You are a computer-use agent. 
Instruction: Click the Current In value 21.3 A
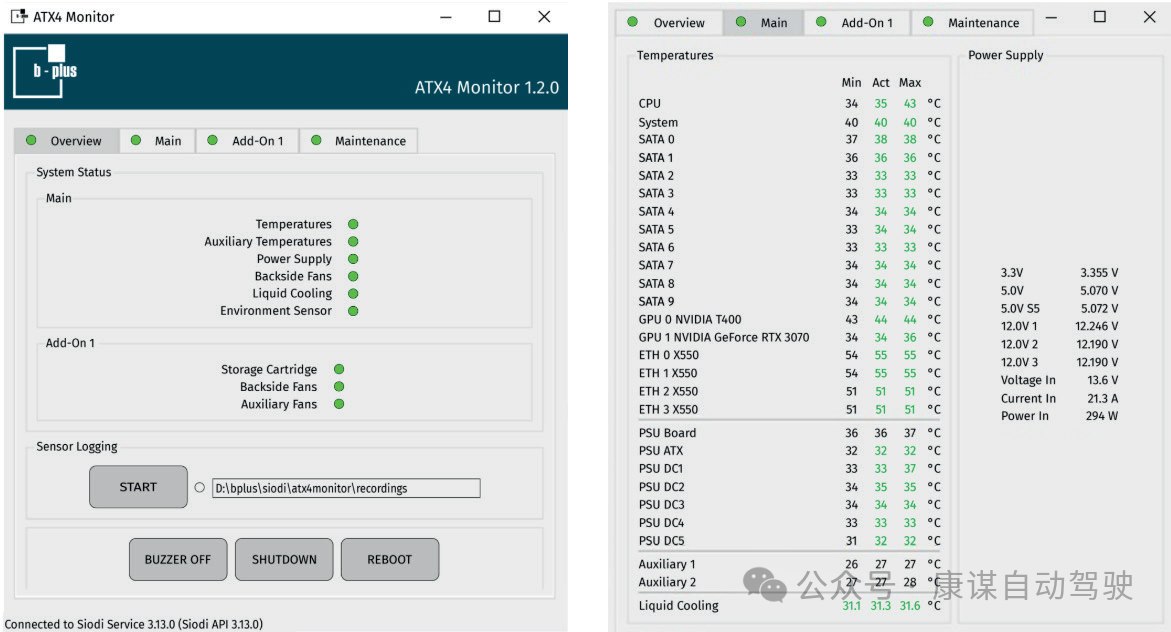(x=1102, y=398)
